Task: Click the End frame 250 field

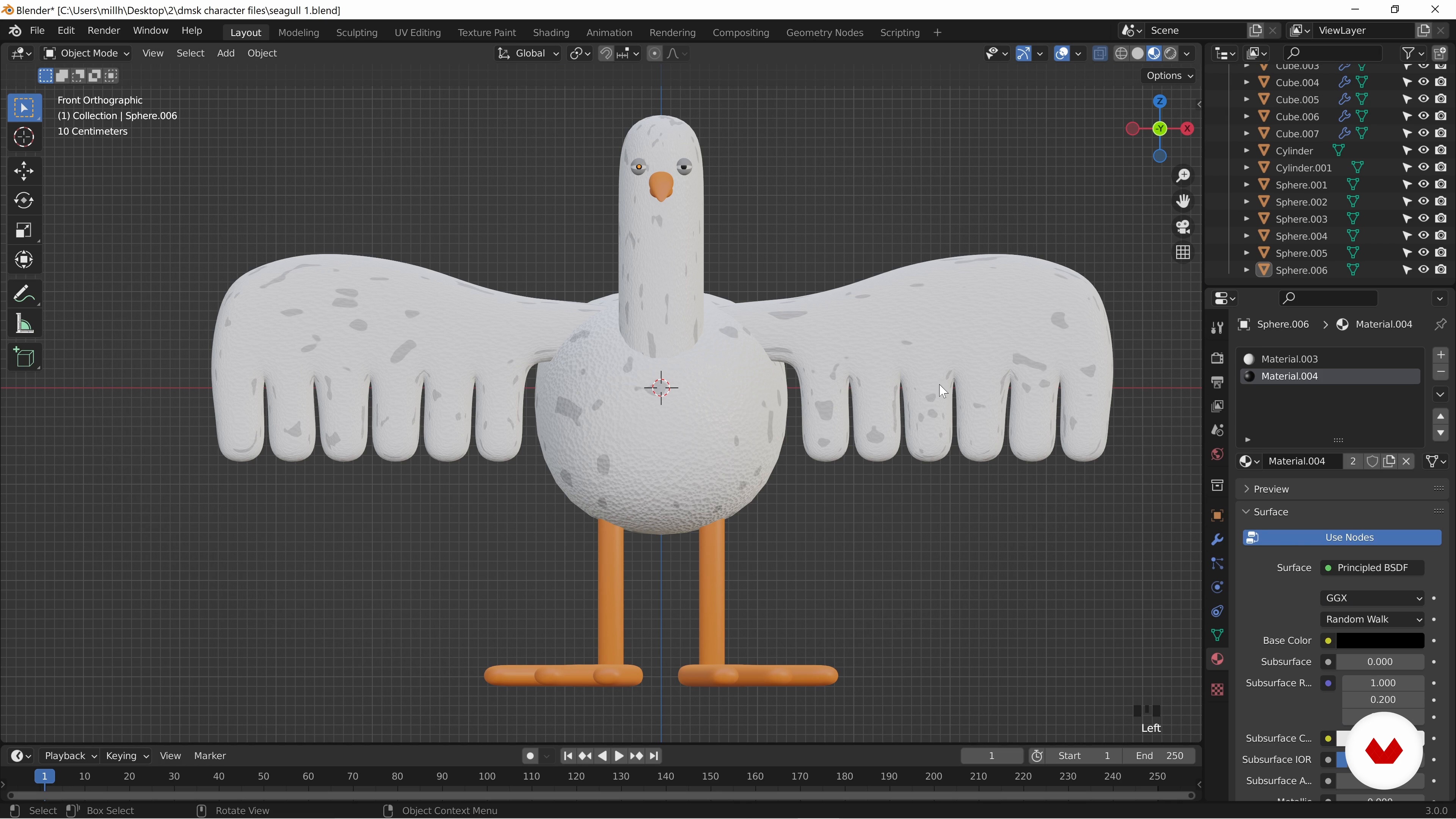Action: (x=1159, y=756)
